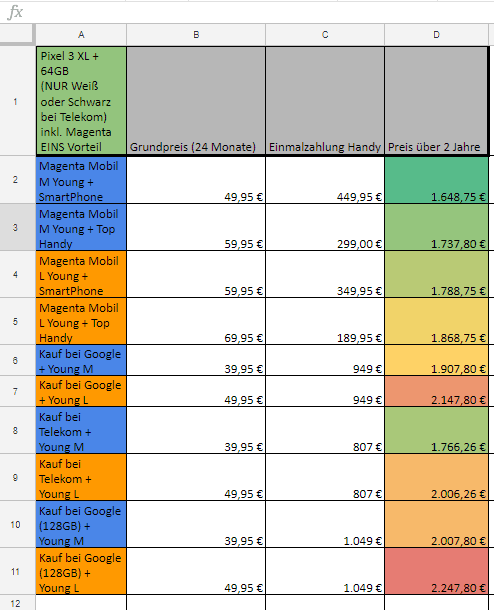This screenshot has width=494, height=610.
Task: Click the 'Grundpreis (24 Monate)' header cell
Action: (196, 101)
